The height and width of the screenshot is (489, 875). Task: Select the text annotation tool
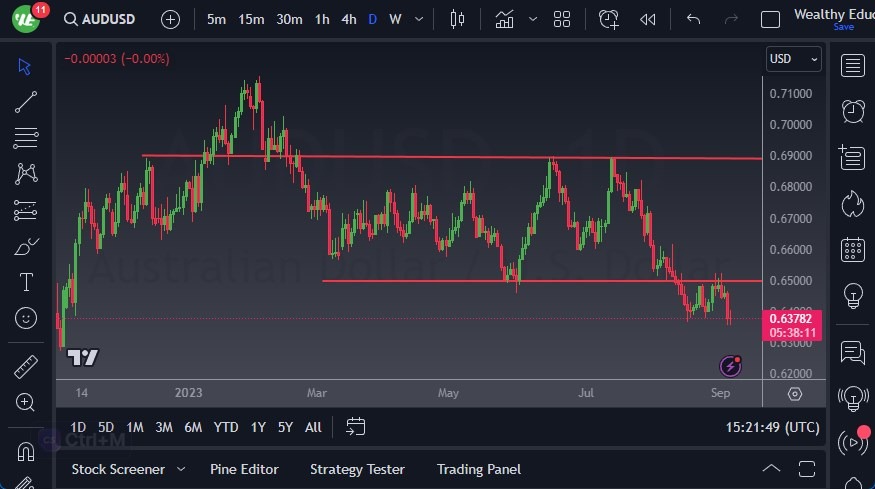tap(26, 282)
